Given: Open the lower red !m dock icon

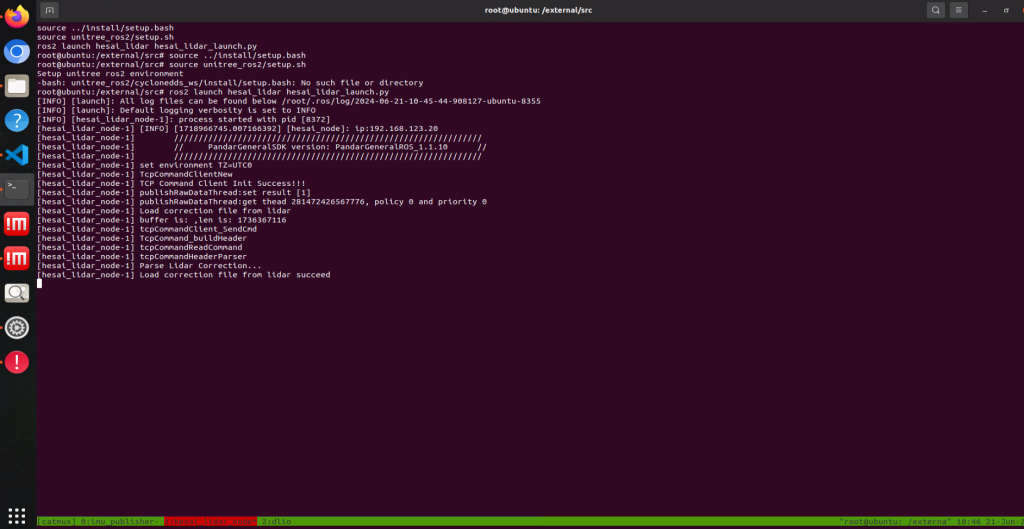Looking at the screenshot, I should [x=17, y=259].
